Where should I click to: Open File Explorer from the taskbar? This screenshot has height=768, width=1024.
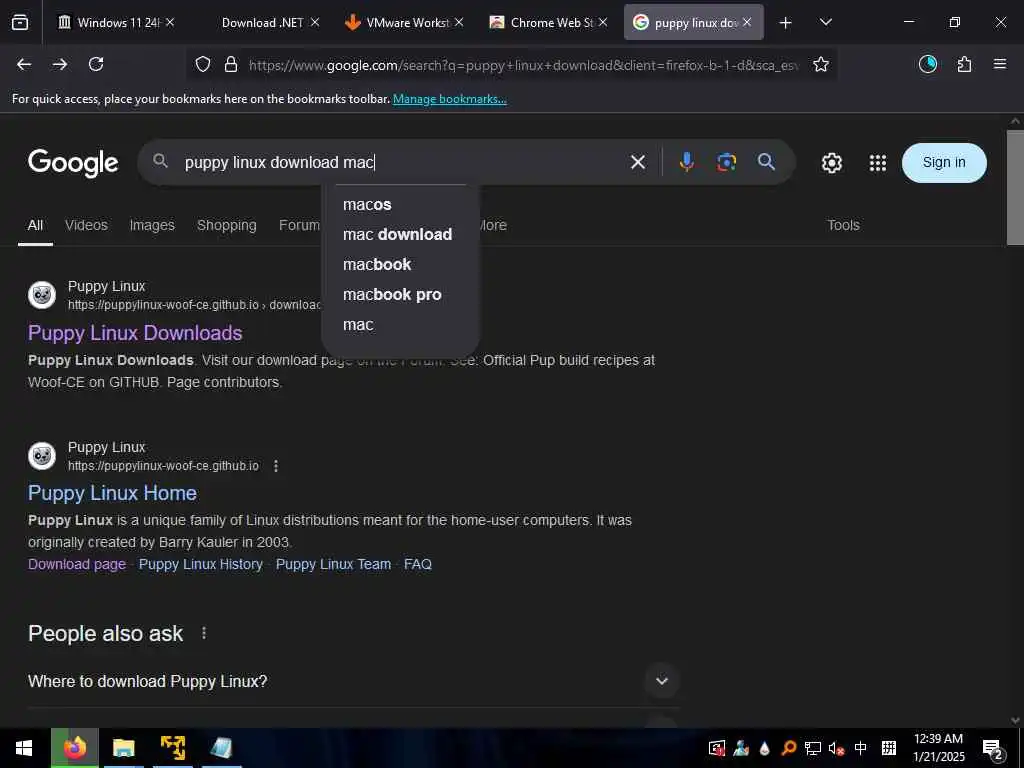tap(123, 748)
